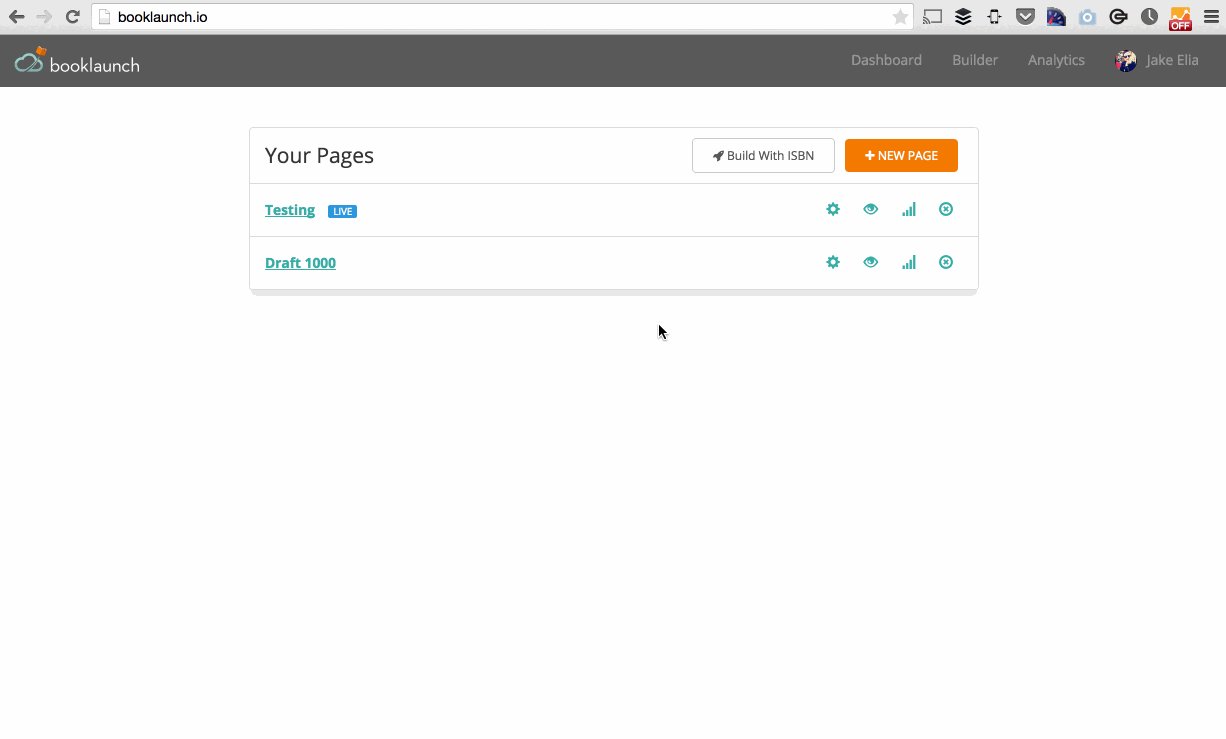
Task: Bookmark this page with the star icon
Action: tap(900, 17)
